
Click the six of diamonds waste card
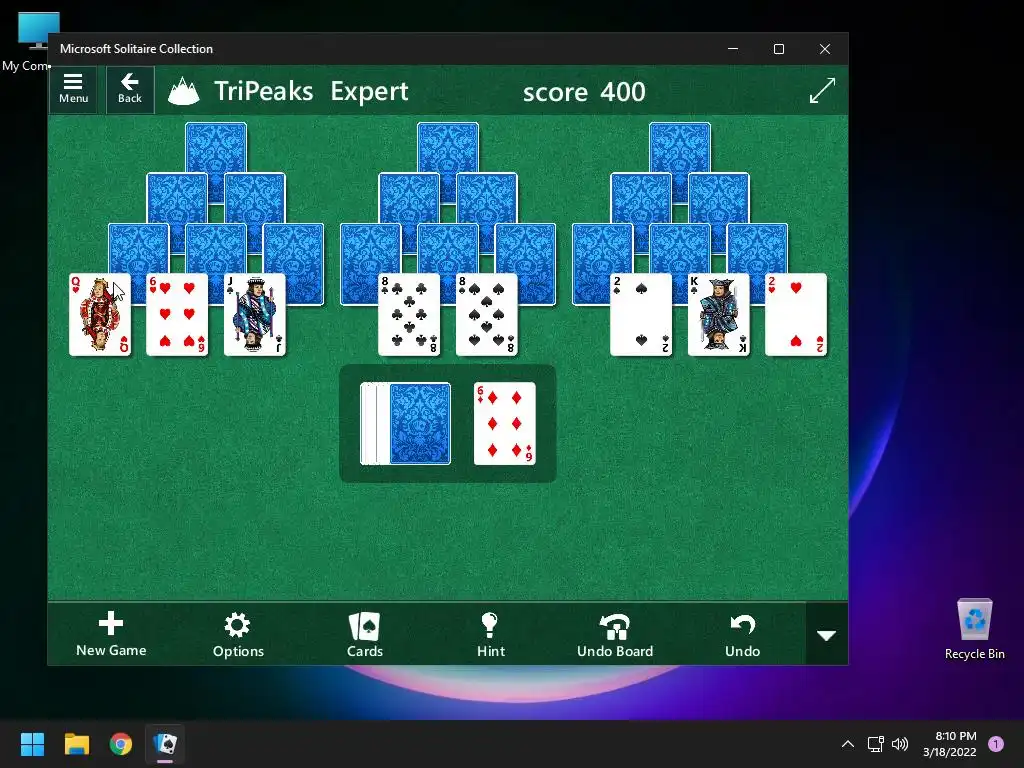pos(505,424)
